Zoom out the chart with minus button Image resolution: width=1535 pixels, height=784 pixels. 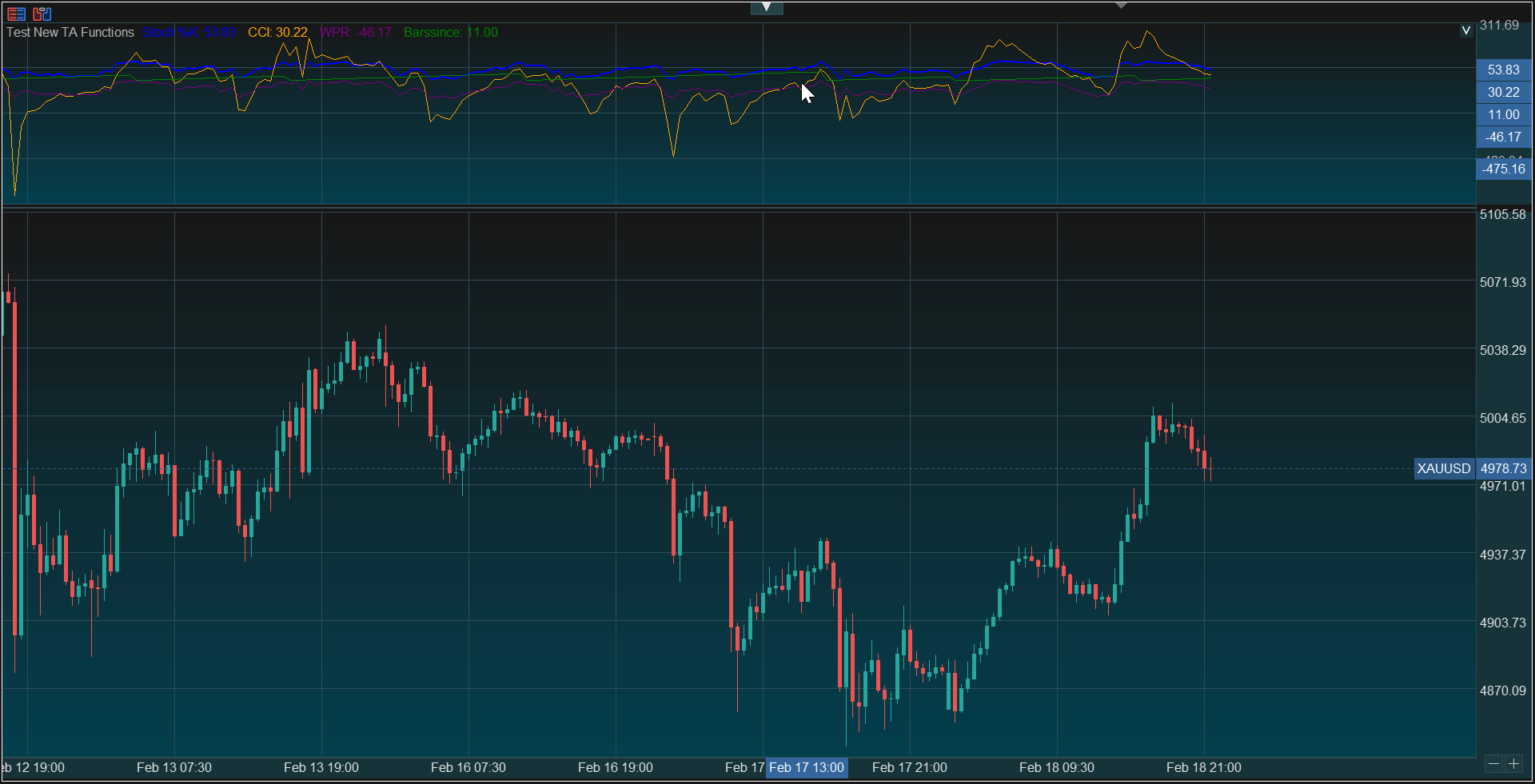(1493, 764)
